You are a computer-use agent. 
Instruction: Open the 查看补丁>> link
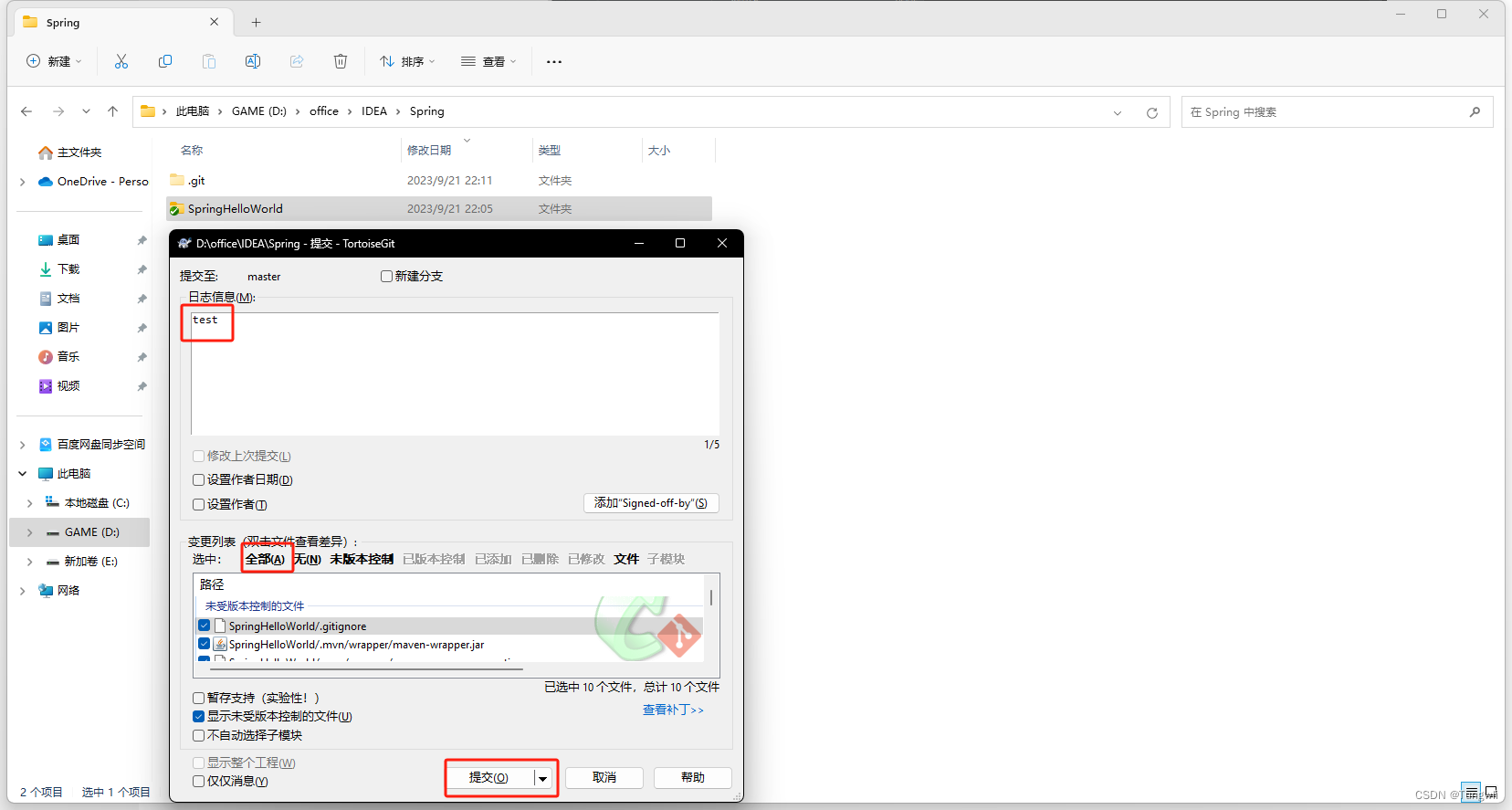point(673,710)
